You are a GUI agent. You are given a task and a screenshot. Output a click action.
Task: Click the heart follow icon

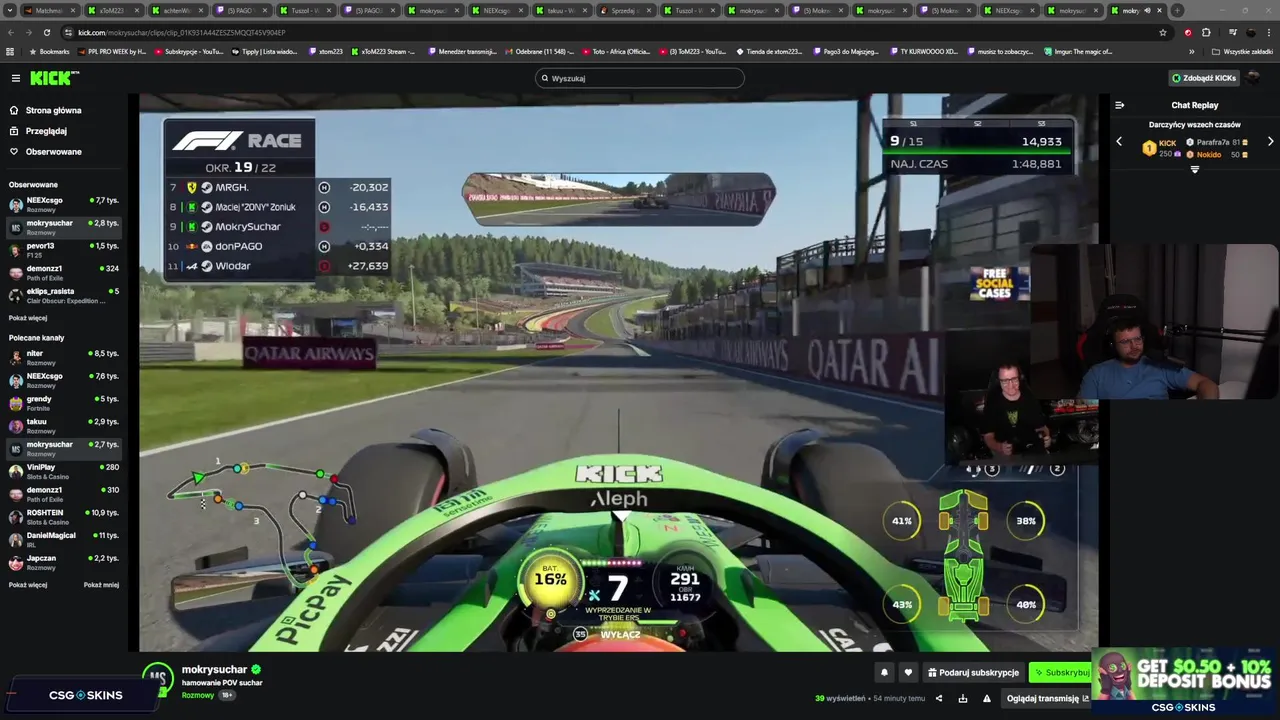coord(908,673)
